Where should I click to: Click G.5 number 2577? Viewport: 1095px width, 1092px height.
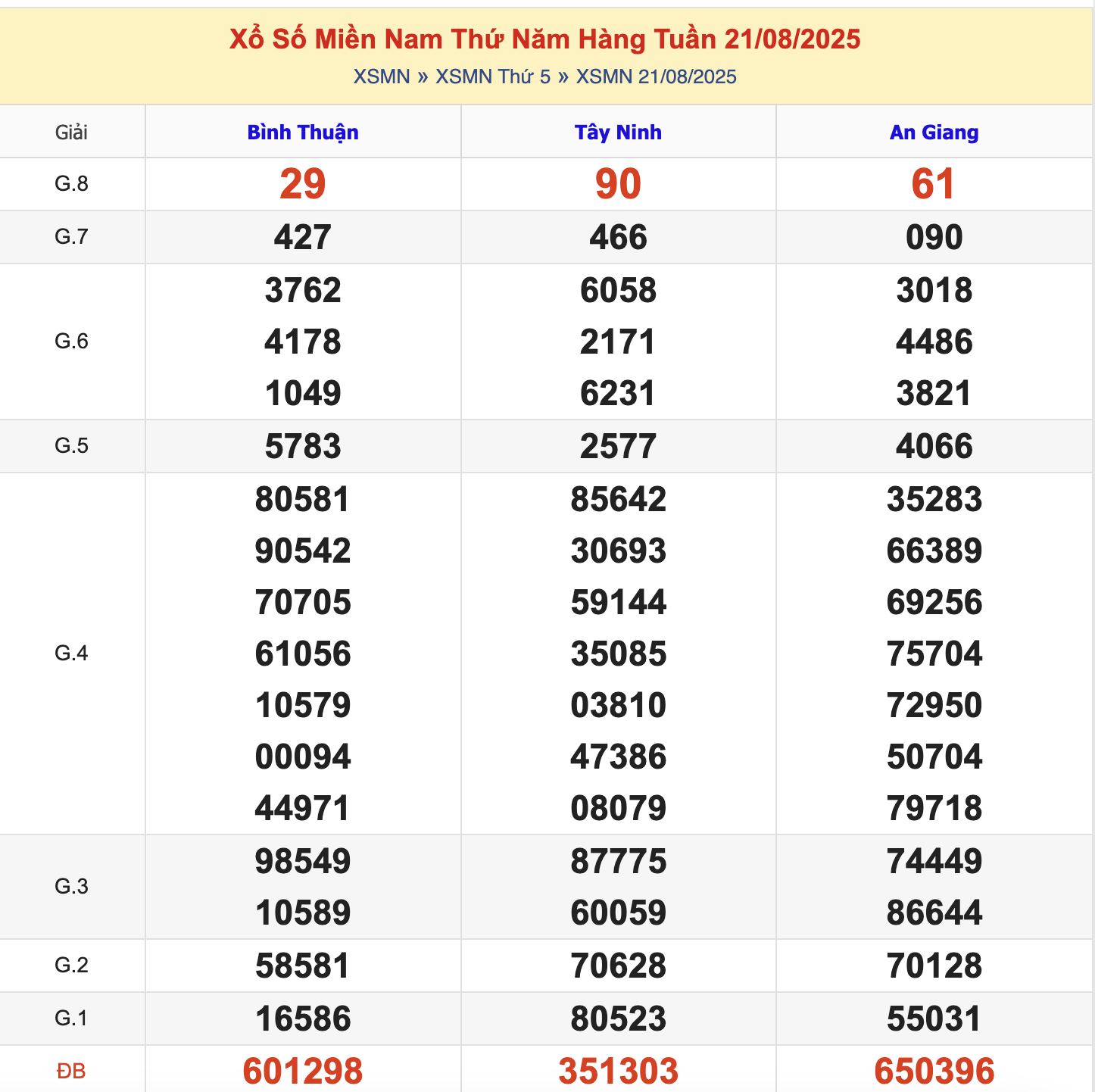pyautogui.click(x=618, y=446)
